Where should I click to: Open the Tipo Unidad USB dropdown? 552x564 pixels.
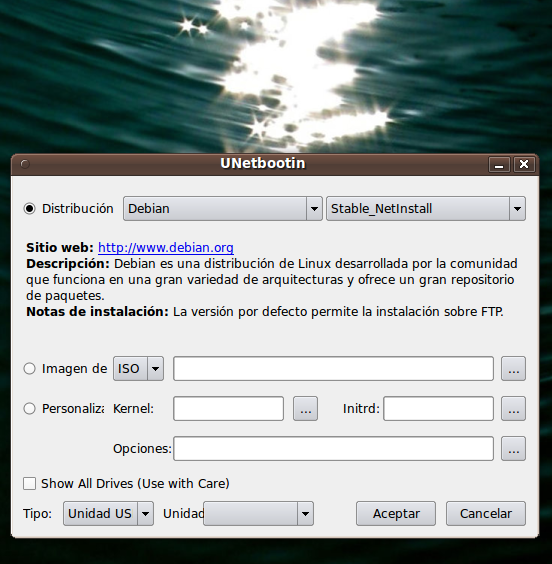click(108, 514)
